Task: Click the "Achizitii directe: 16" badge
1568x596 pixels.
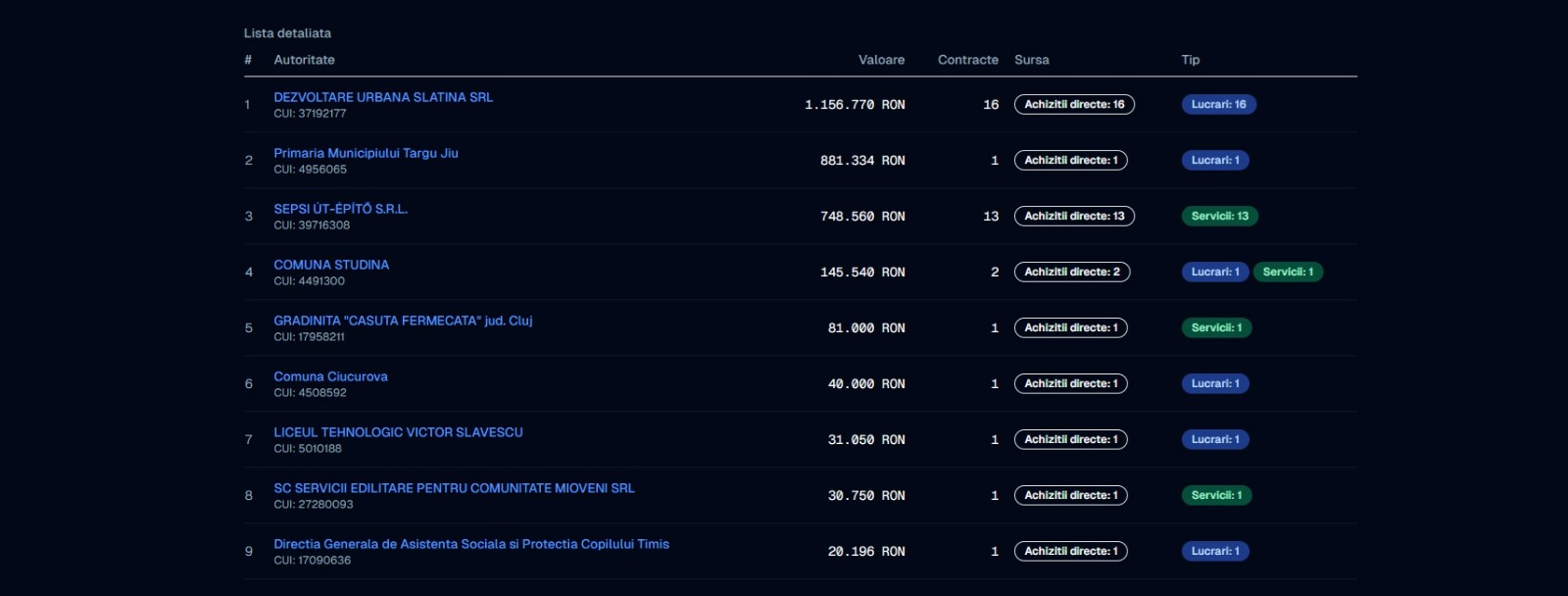Action: tap(1074, 105)
